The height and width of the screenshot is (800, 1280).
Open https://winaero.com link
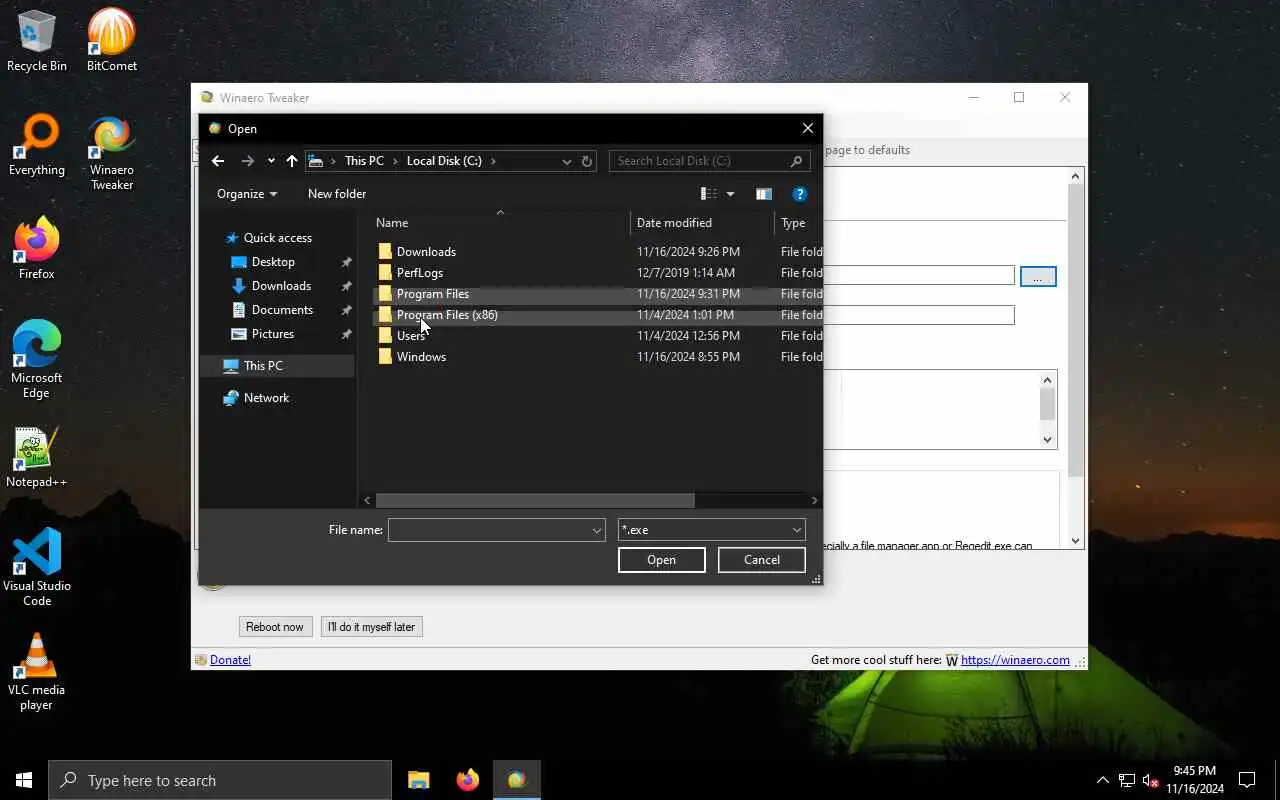[x=1015, y=660]
